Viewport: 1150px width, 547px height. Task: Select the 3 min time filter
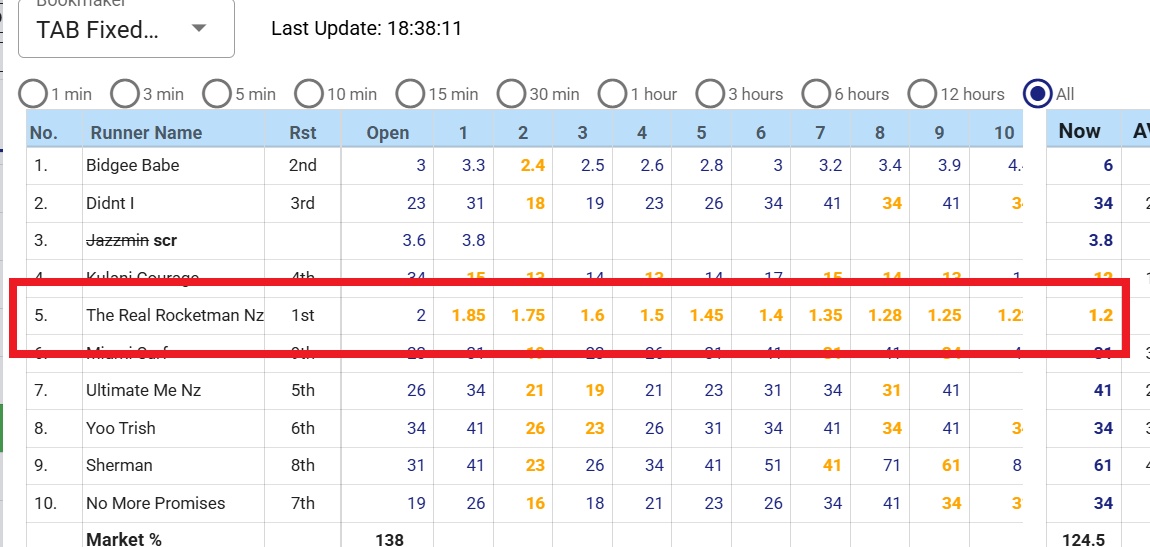click(125, 94)
